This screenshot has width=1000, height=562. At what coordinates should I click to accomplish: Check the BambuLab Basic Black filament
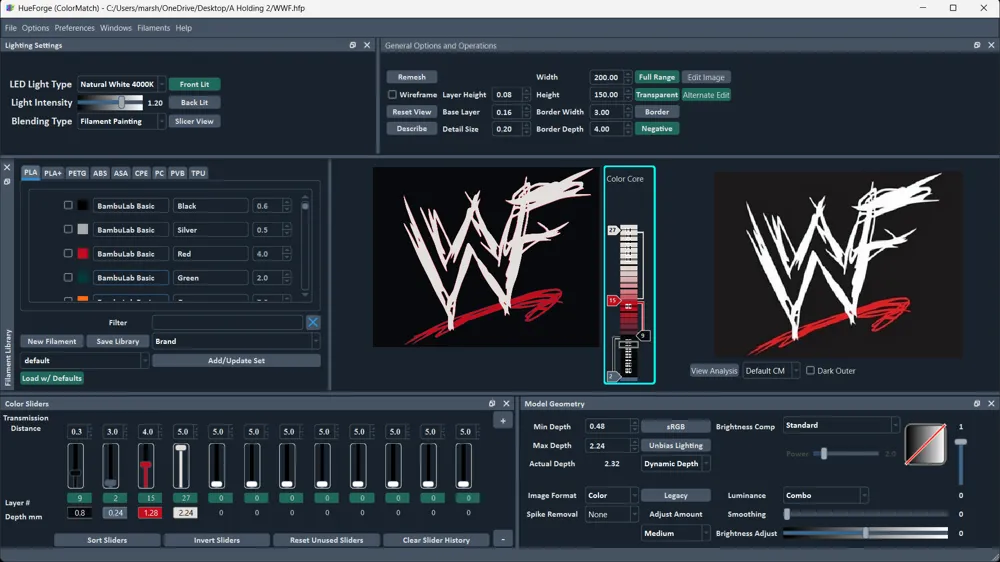68,205
